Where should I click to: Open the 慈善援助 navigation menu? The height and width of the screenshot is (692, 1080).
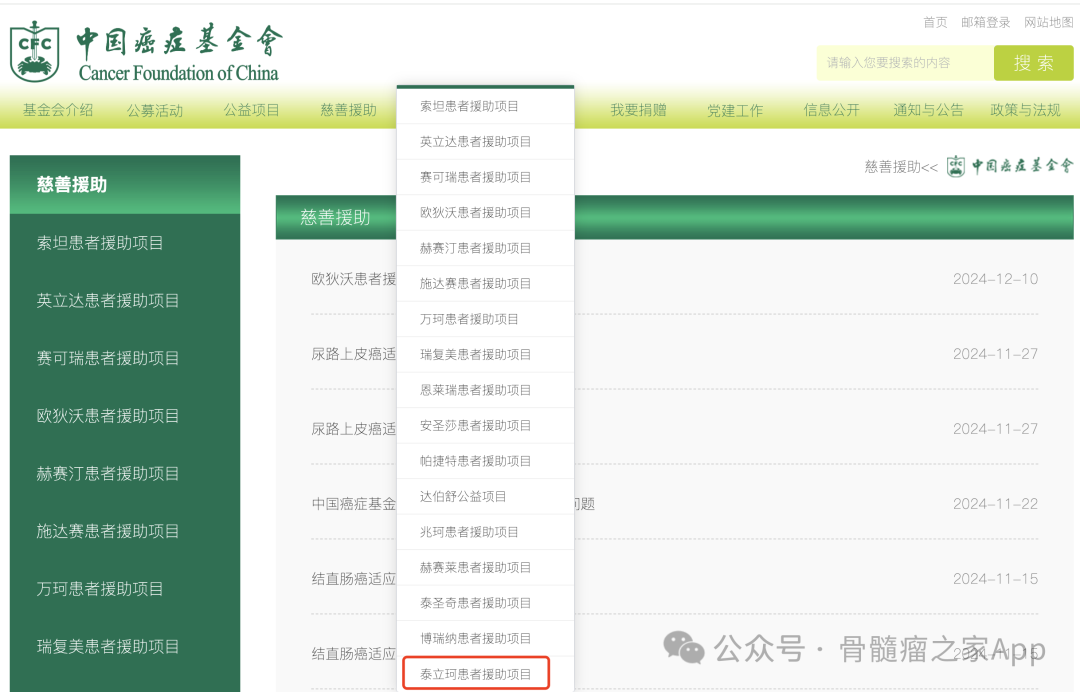click(x=349, y=110)
